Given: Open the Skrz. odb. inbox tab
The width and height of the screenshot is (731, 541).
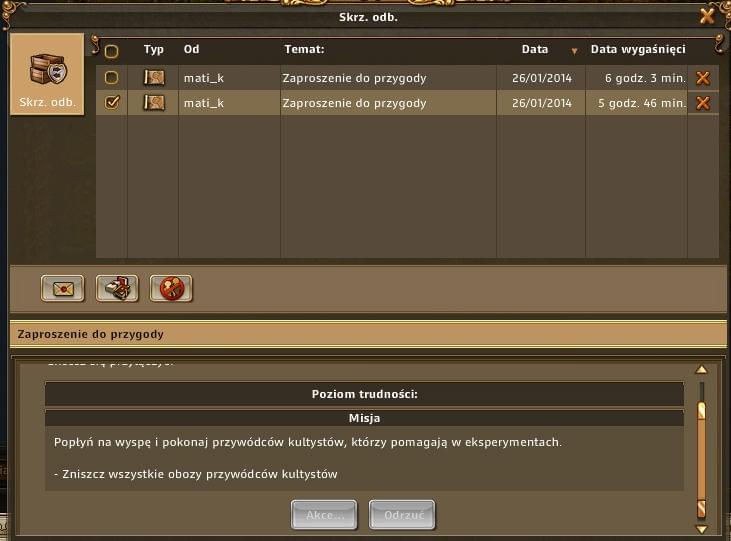Looking at the screenshot, I should pyautogui.click(x=47, y=74).
